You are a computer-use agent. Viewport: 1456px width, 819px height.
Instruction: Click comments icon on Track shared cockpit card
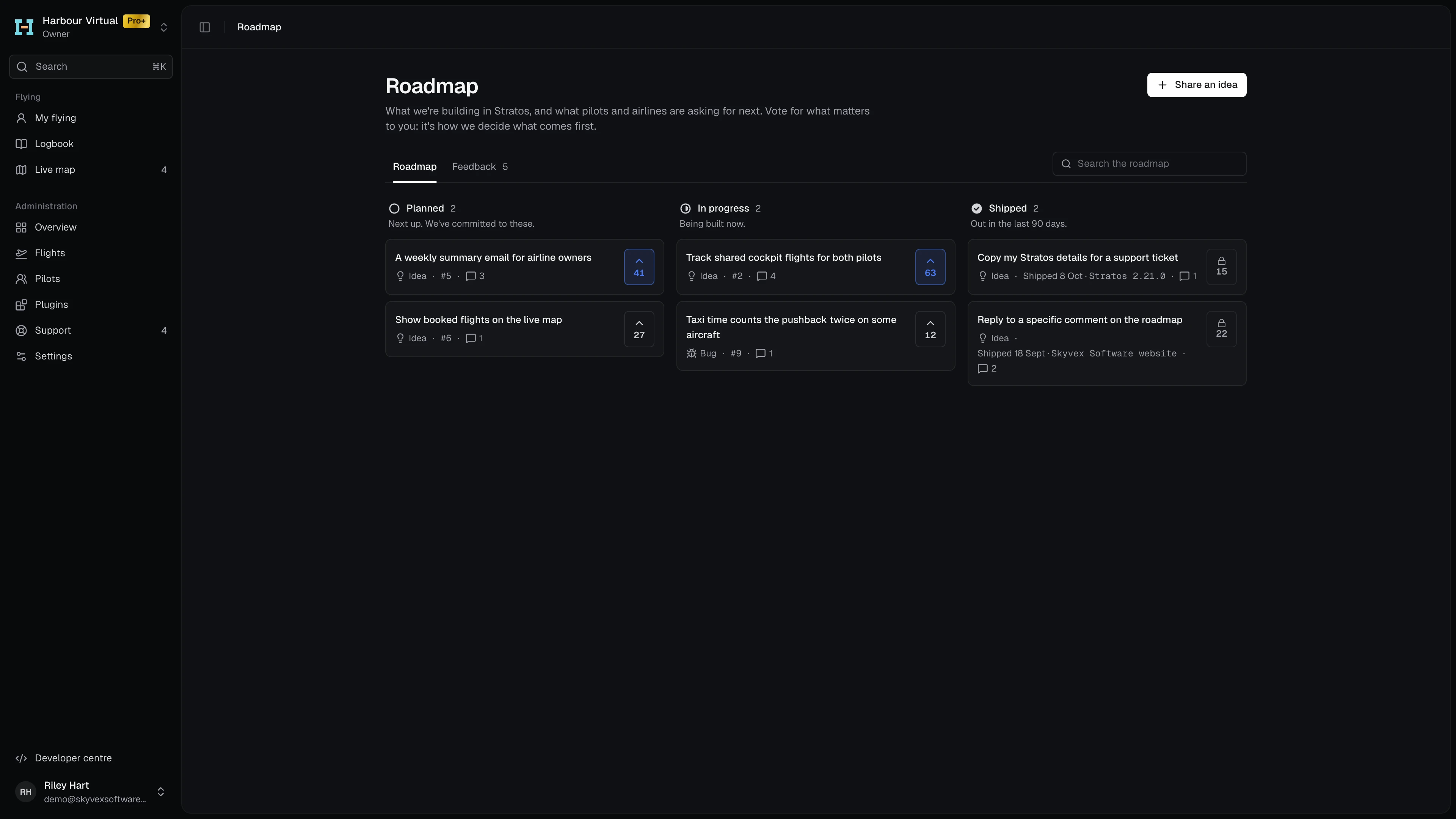[761, 276]
